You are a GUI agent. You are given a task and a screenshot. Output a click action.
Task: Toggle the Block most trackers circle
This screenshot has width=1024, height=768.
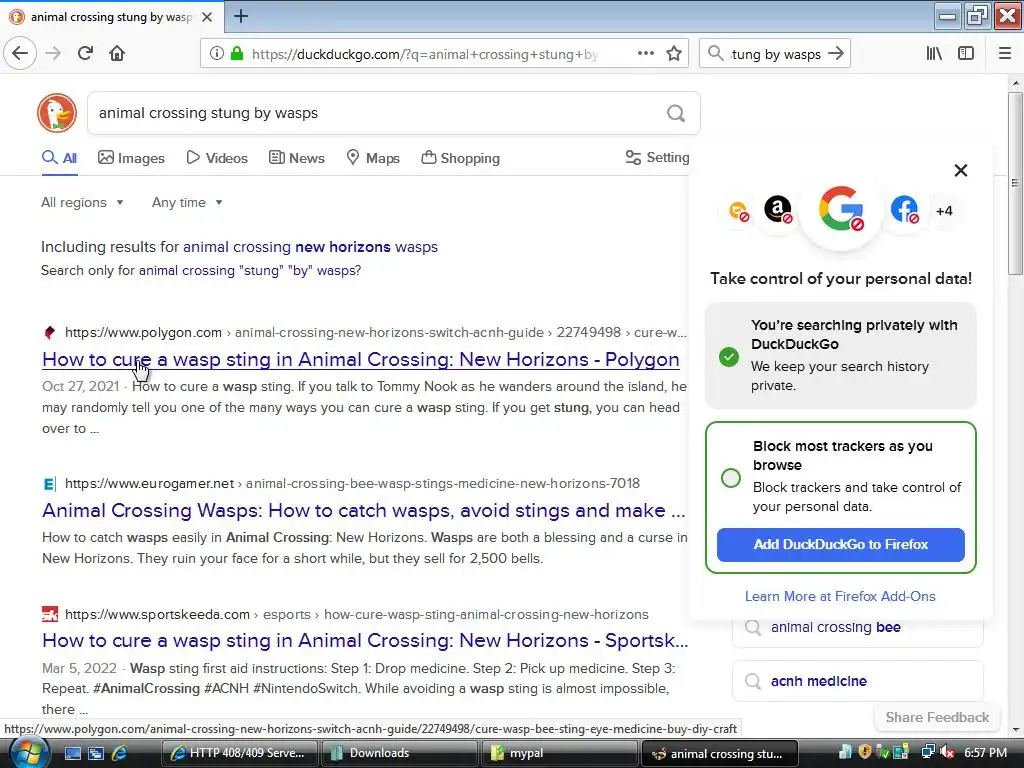[x=731, y=477]
